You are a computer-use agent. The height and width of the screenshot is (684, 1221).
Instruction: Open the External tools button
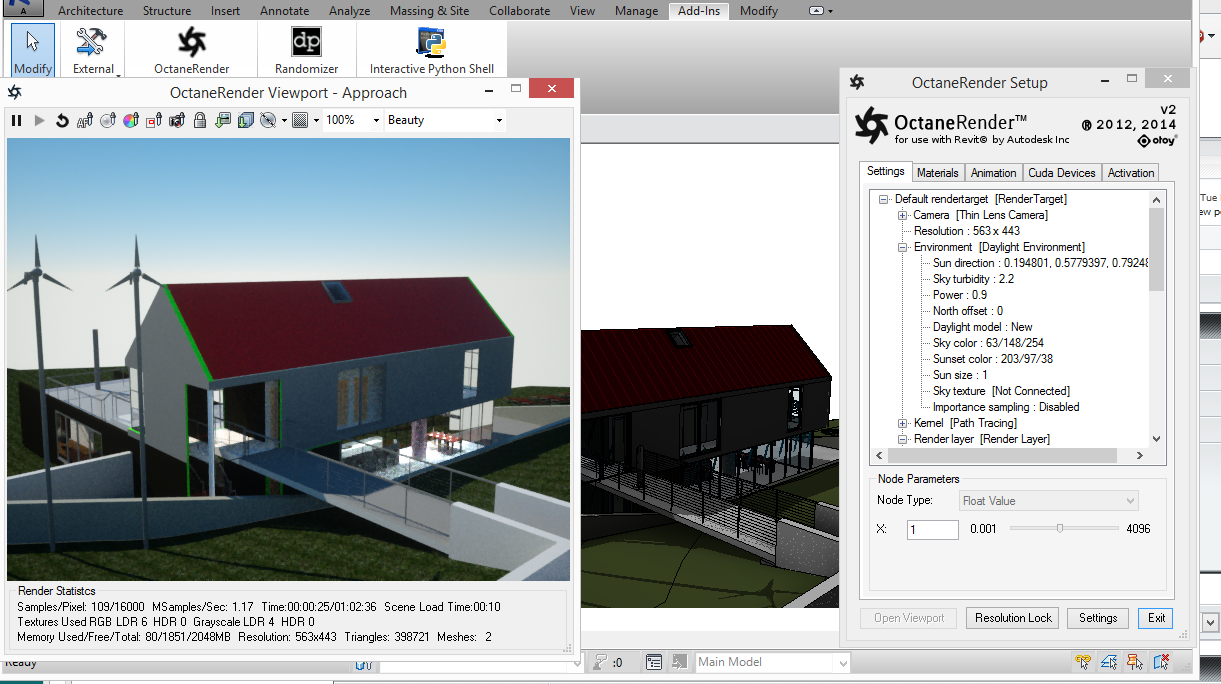coord(93,49)
